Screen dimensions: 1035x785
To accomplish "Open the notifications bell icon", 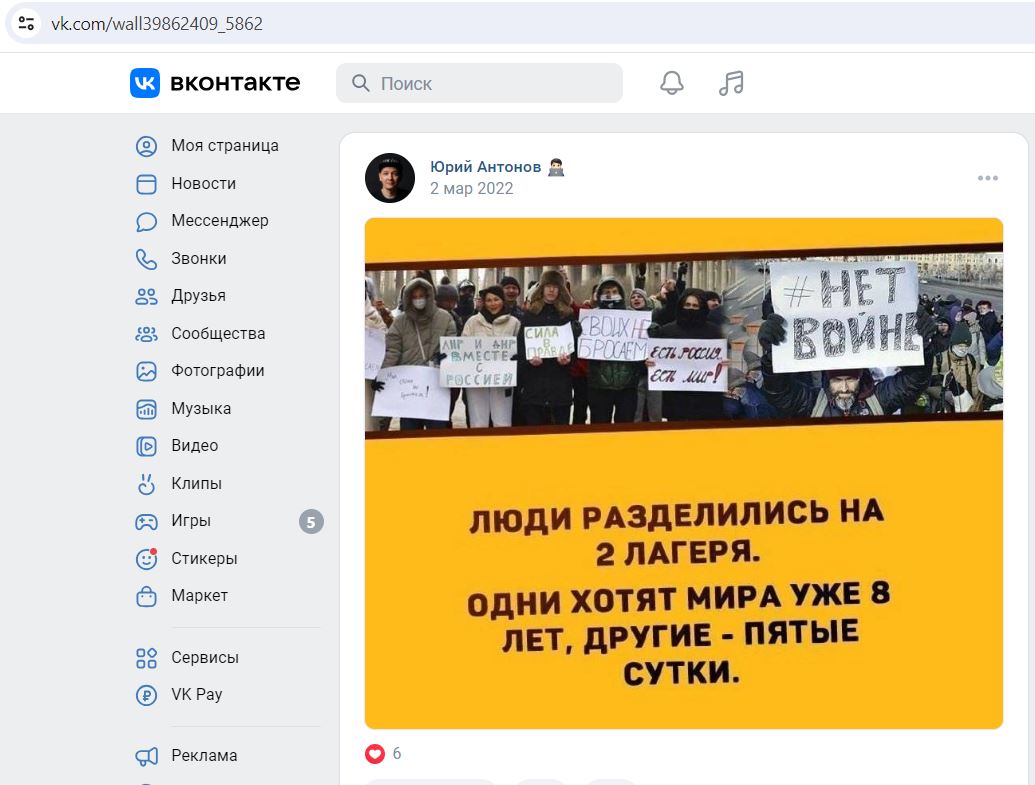I will [671, 83].
